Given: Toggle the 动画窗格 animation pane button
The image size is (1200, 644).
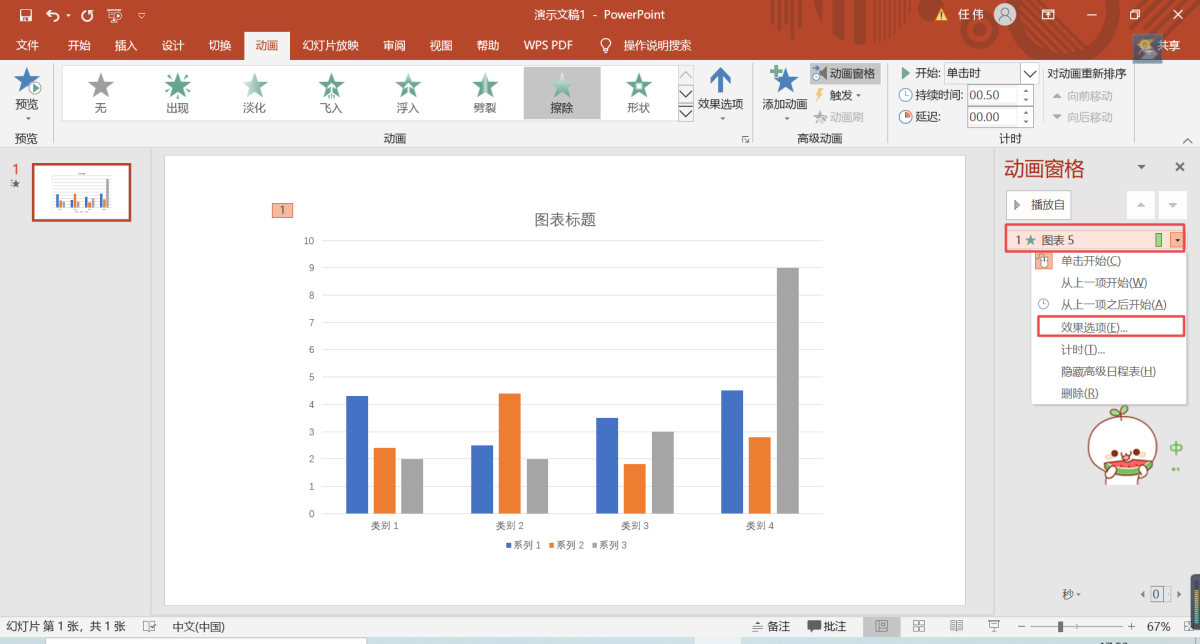Looking at the screenshot, I should (844, 73).
